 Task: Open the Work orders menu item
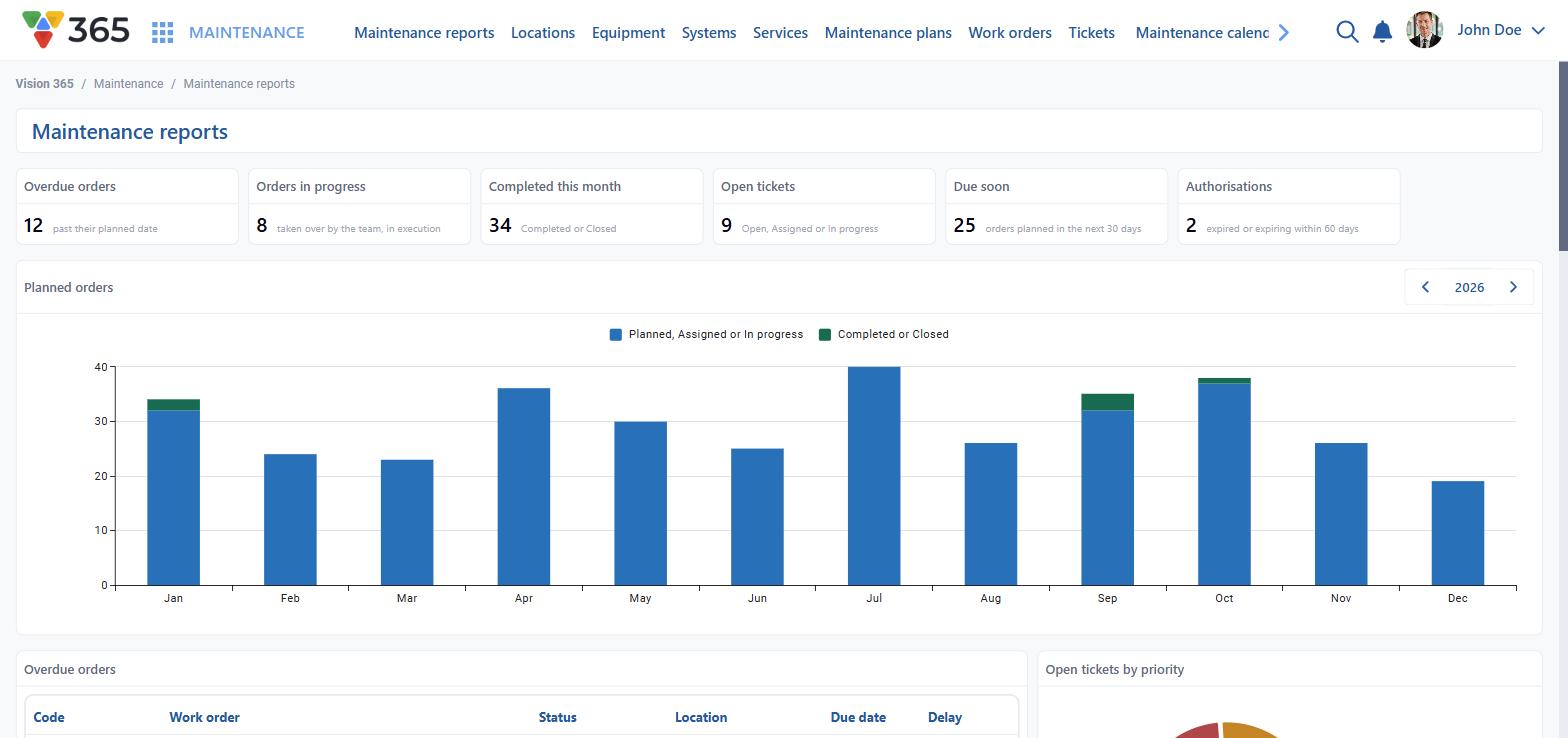1010,32
